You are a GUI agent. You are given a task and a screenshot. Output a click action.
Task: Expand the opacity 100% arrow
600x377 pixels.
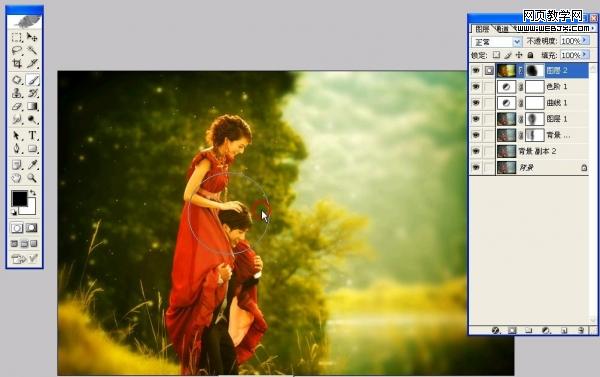[585, 40]
